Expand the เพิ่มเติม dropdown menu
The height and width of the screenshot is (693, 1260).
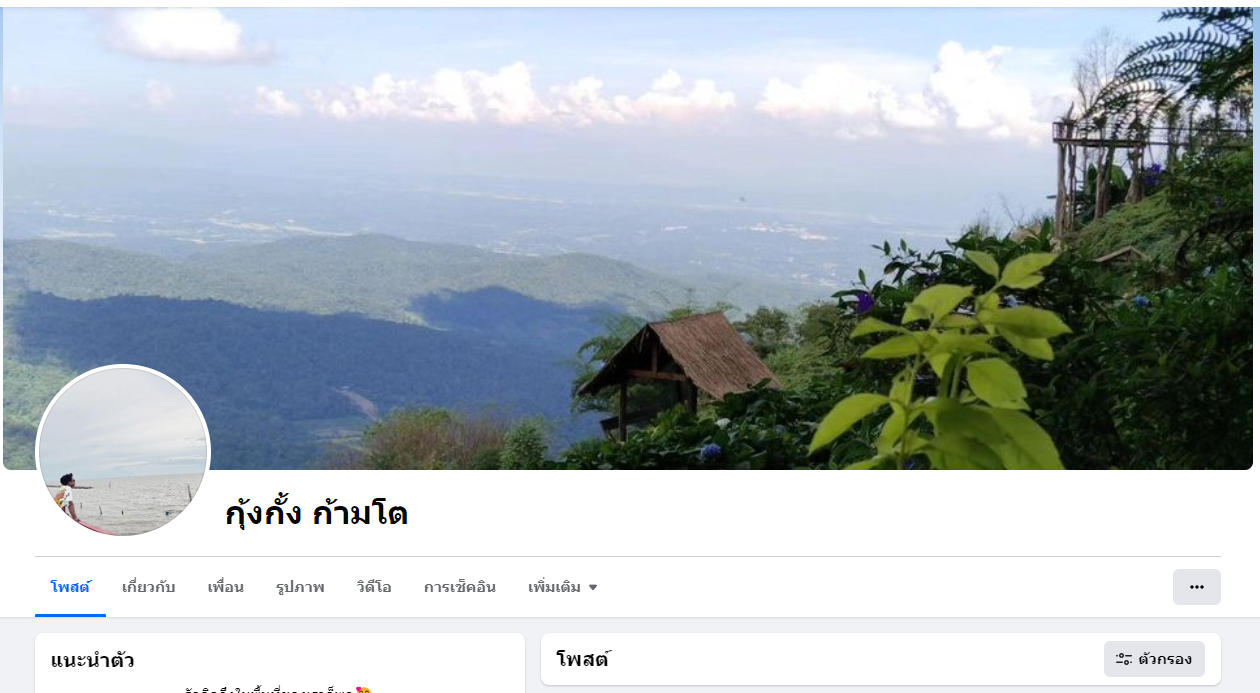tap(563, 587)
